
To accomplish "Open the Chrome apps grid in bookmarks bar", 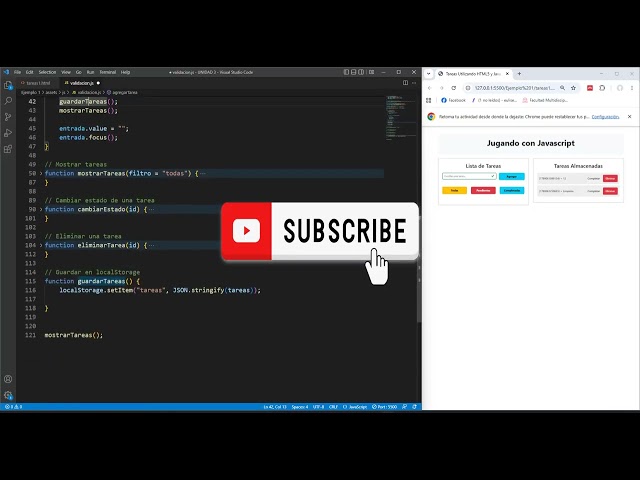I will click(x=429, y=100).
